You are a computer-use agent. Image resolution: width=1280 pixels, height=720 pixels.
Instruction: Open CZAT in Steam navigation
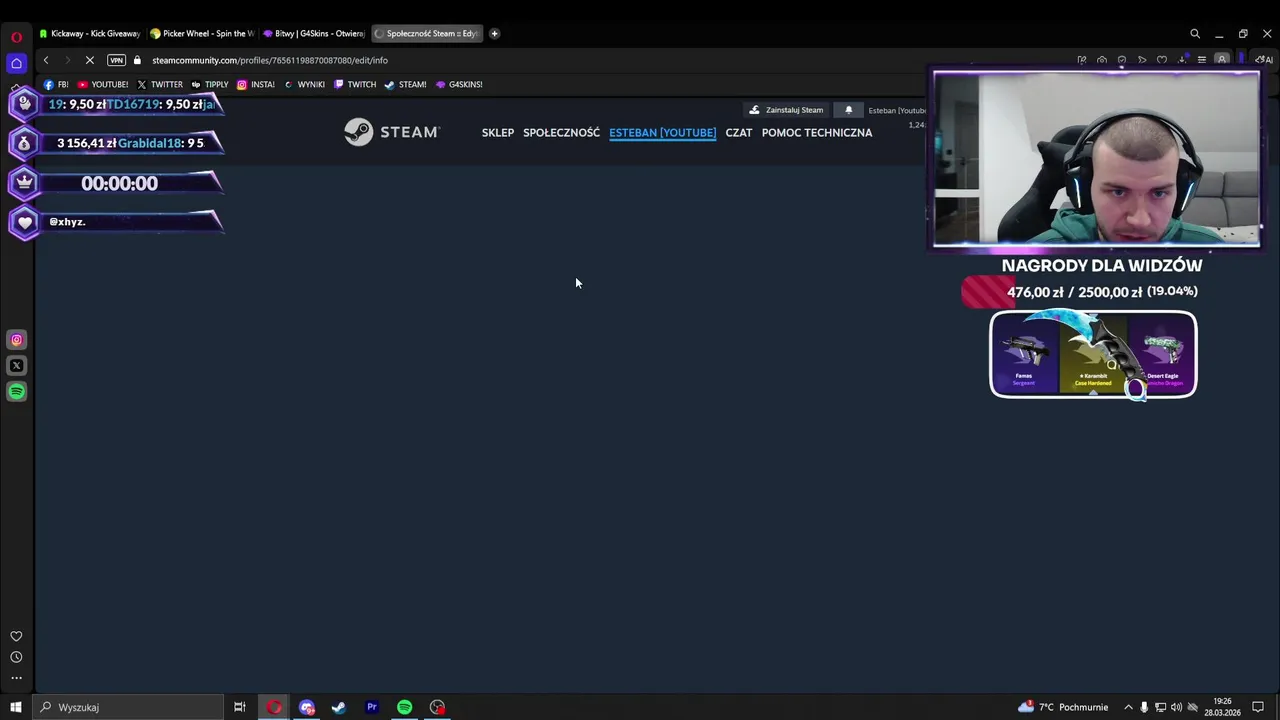pyautogui.click(x=738, y=132)
